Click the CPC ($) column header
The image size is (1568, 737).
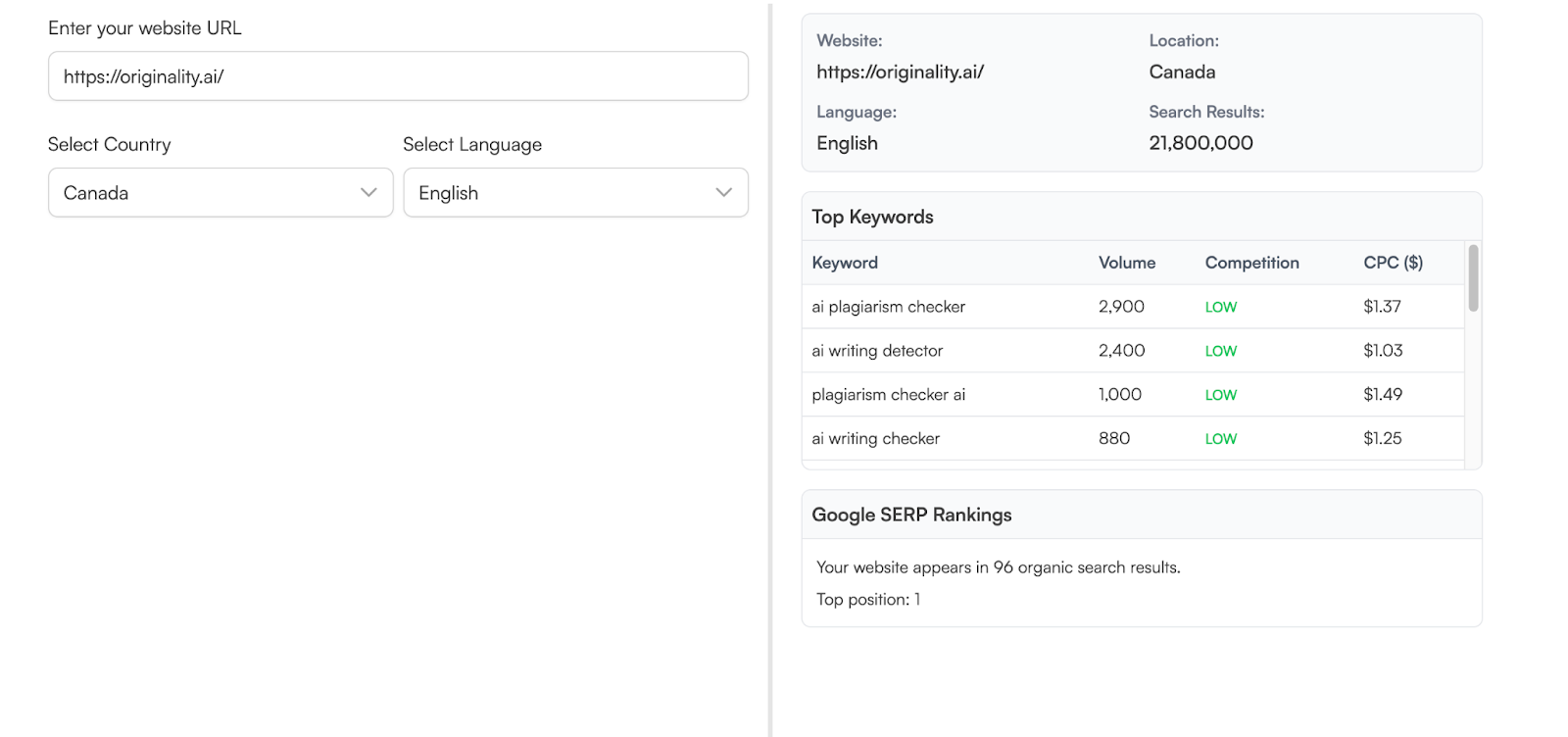(1393, 263)
